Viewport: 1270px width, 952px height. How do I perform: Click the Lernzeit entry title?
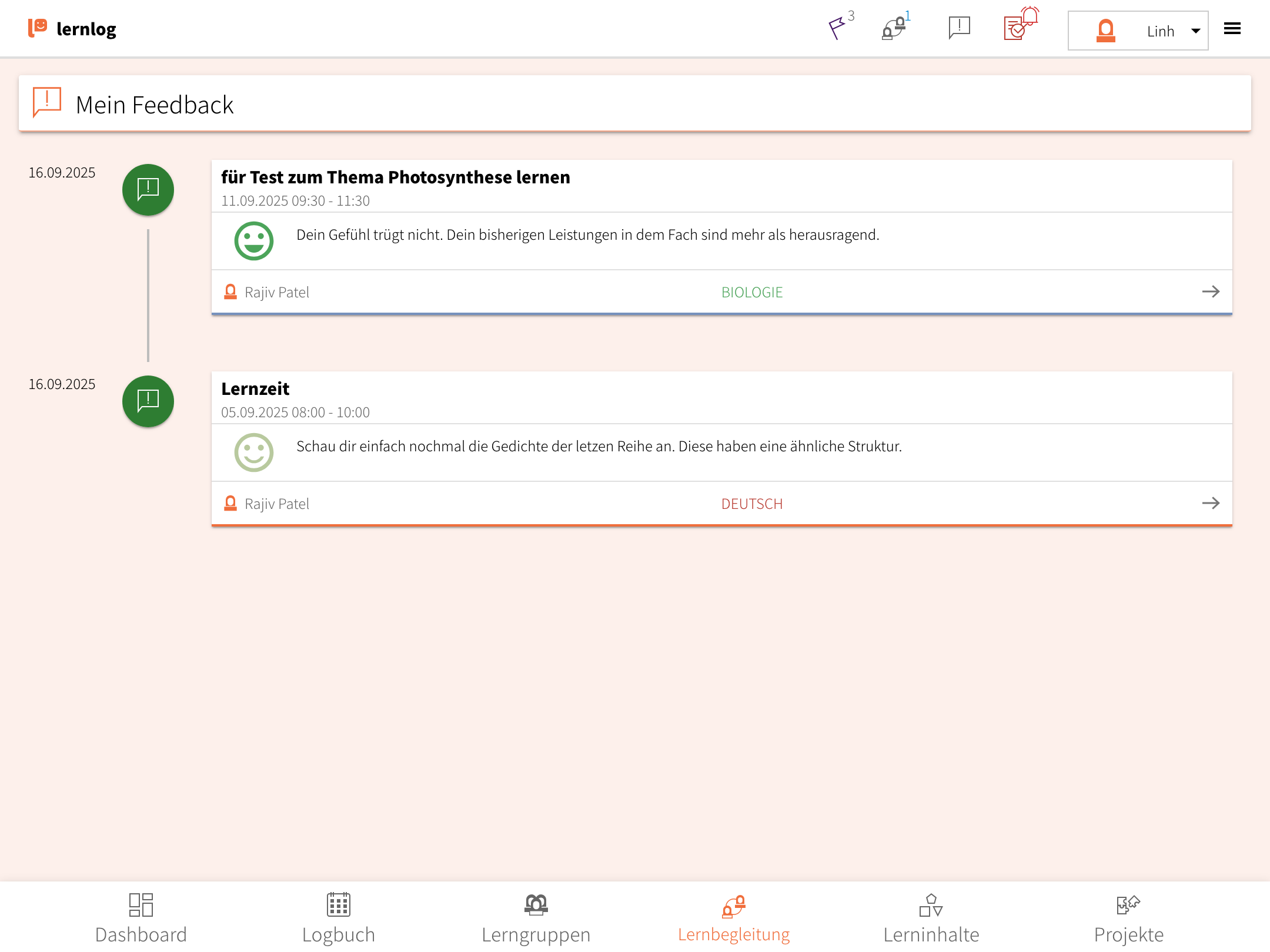pos(255,388)
